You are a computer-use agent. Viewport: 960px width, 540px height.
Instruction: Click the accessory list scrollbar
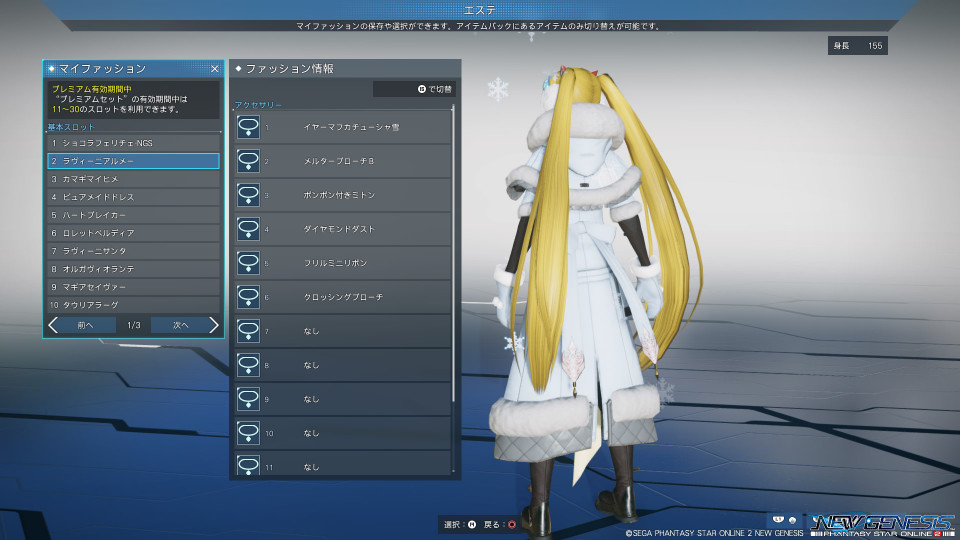tap(453, 254)
